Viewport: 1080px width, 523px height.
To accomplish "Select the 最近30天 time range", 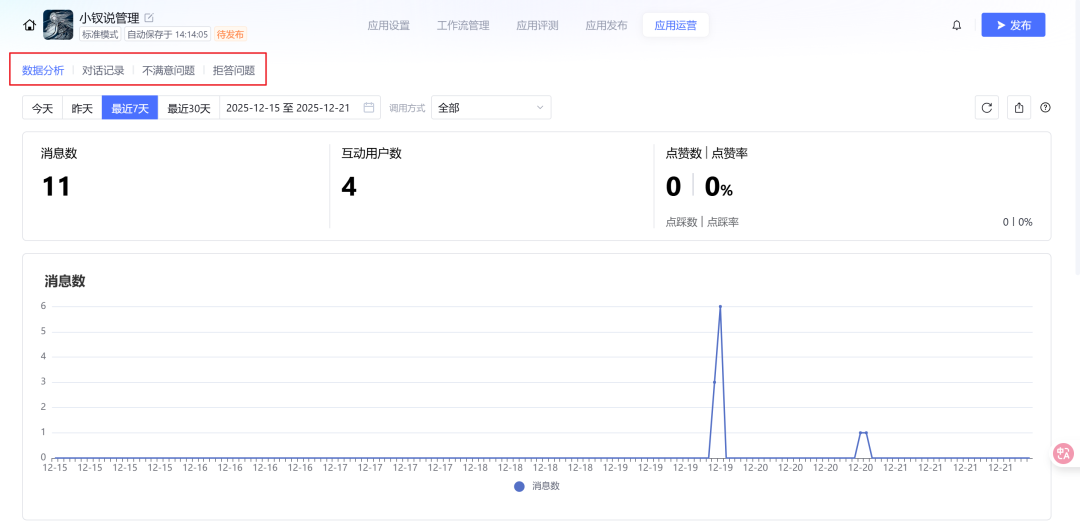I will 188,108.
